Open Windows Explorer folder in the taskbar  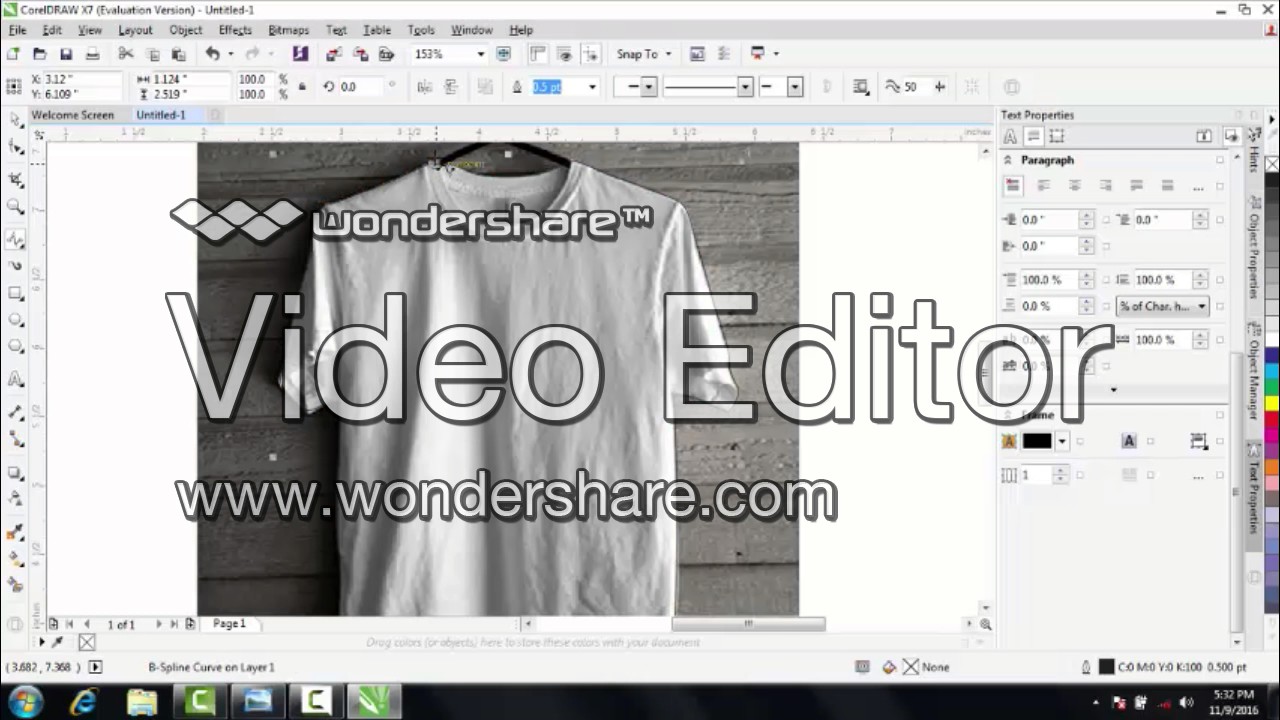click(142, 701)
